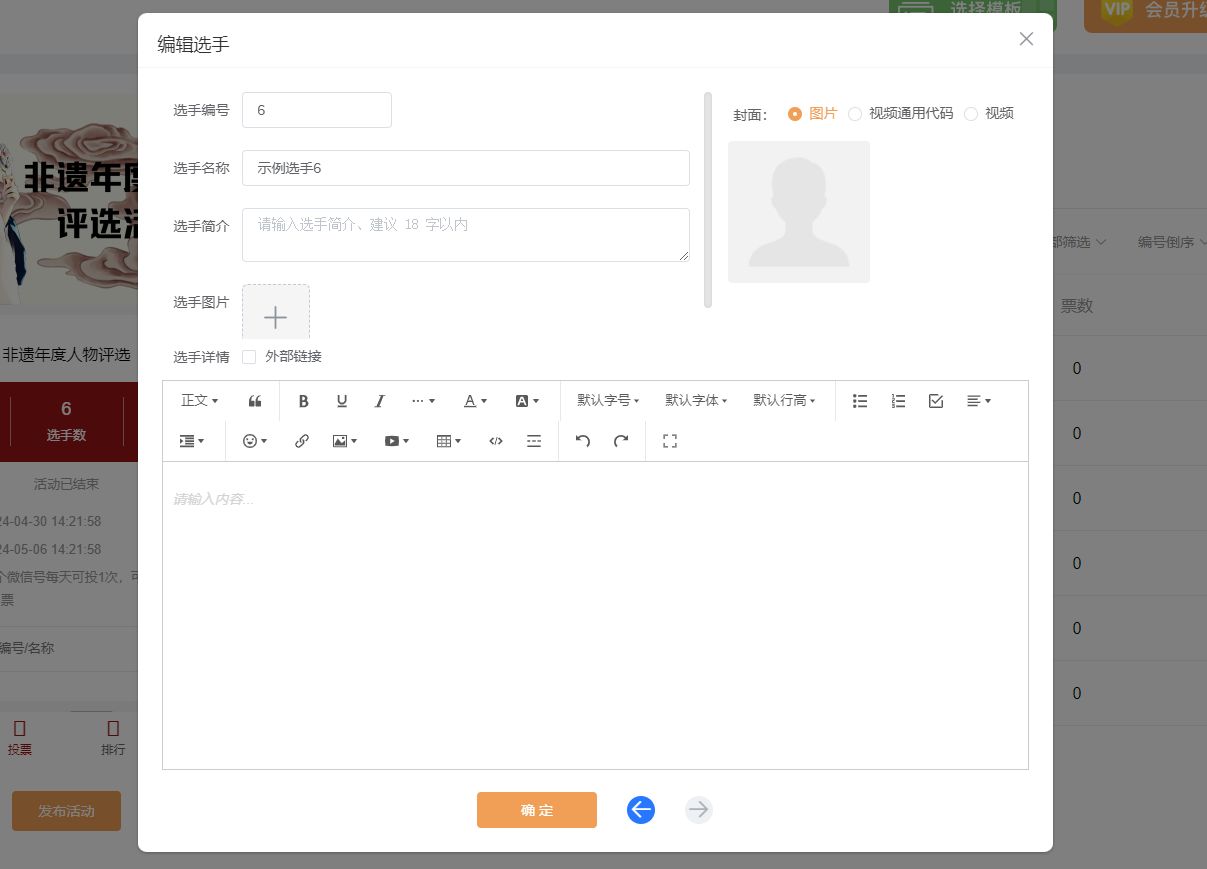Viewport: 1207px width, 869px height.
Task: Toggle editor fullscreen mode
Action: point(670,441)
